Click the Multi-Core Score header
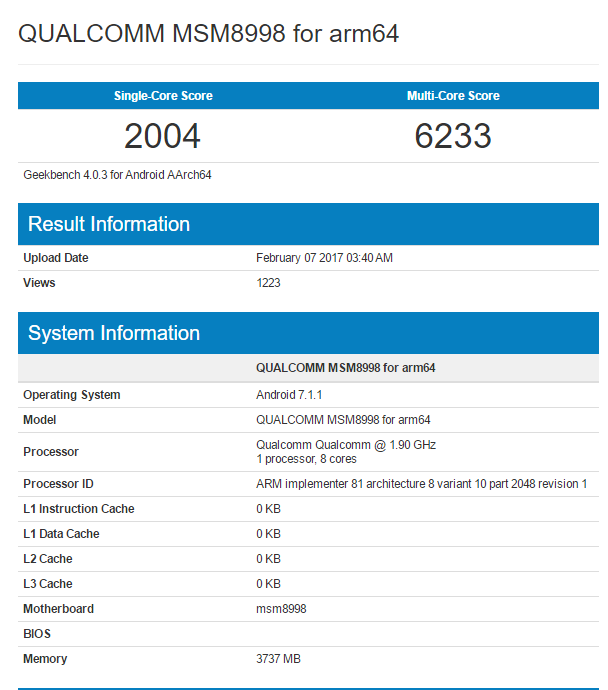 pos(453,95)
